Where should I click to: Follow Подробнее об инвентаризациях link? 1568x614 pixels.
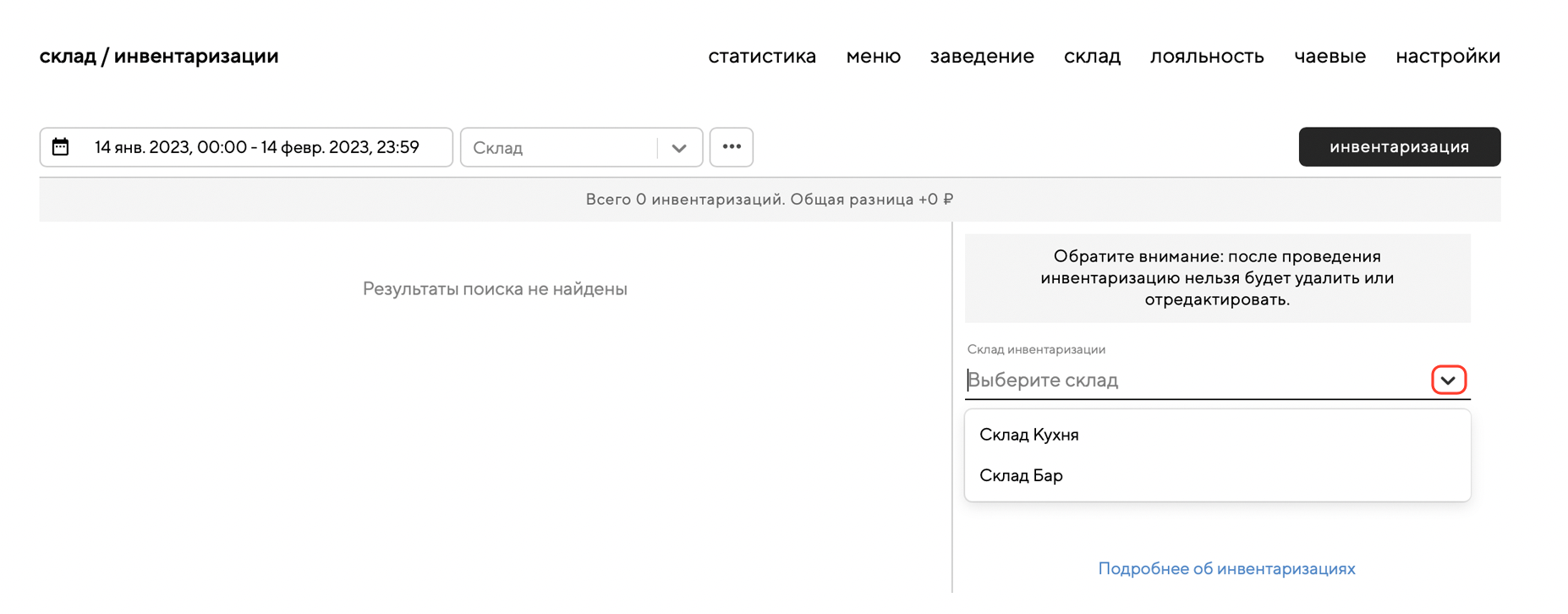1226,568
